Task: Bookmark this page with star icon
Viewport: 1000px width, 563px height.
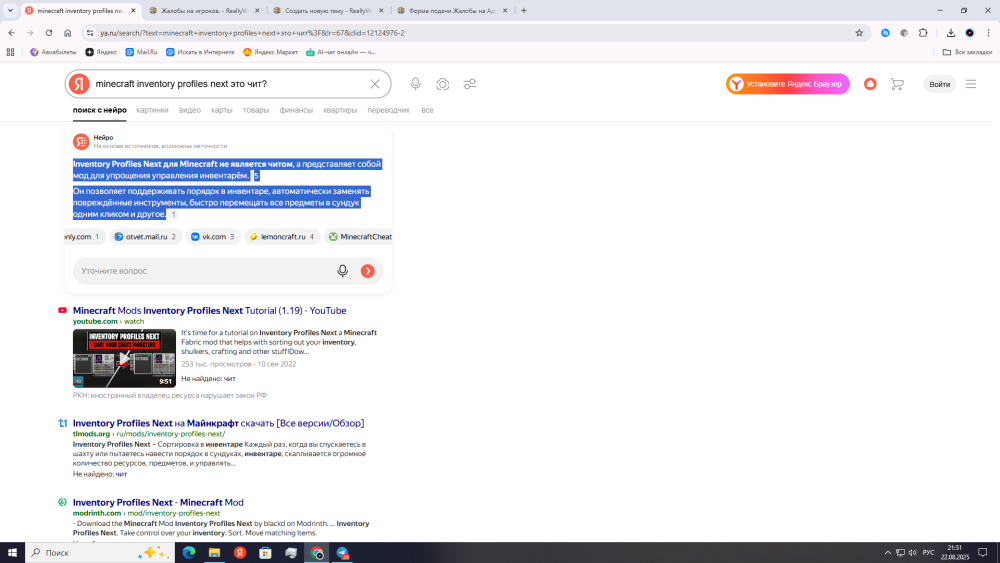Action: (859, 33)
